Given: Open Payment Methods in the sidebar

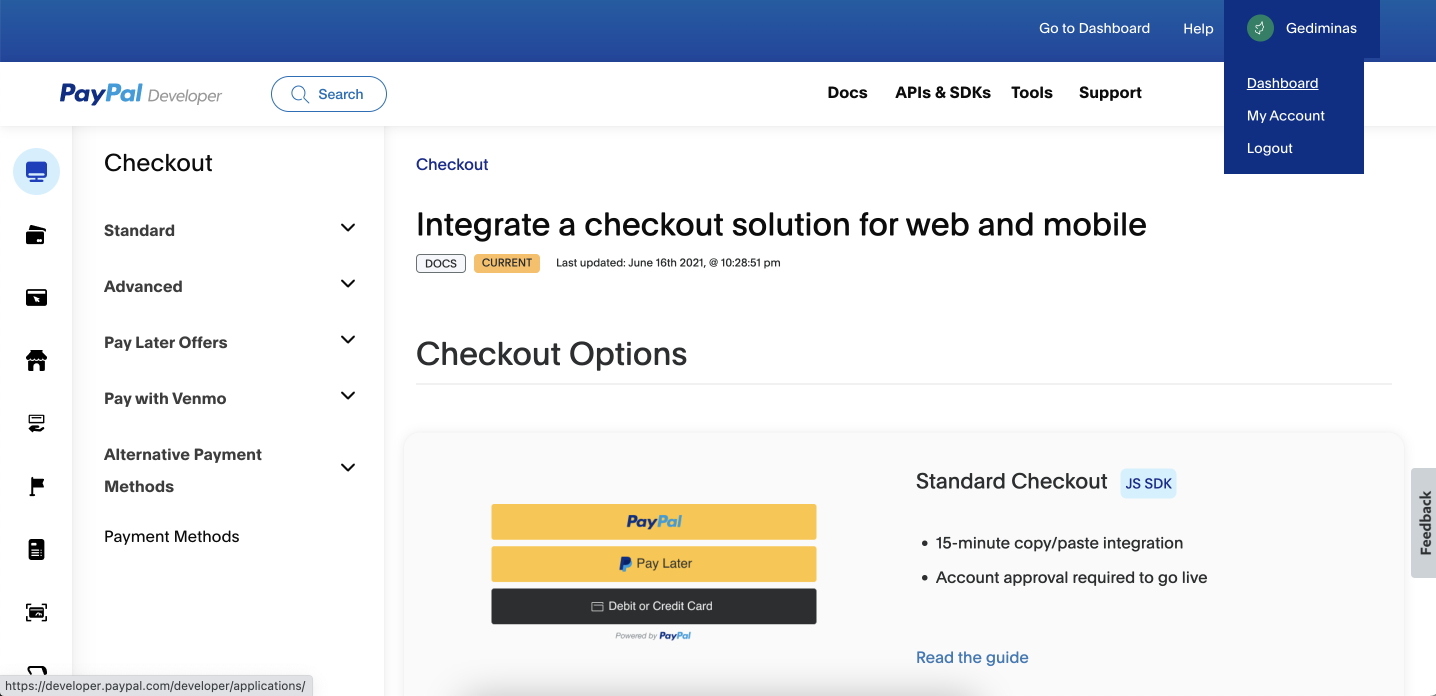Looking at the screenshot, I should point(172,537).
